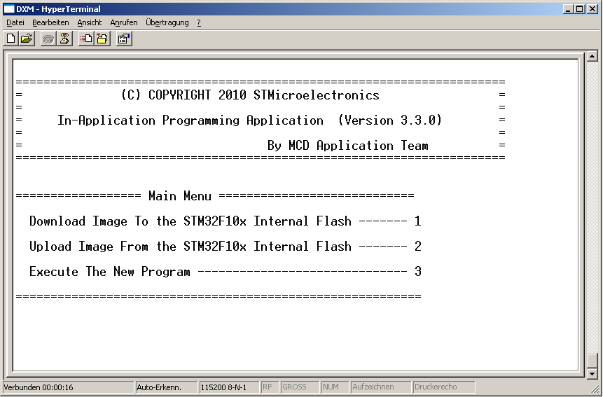Viewport: 603px width, 397px height.
Task: Close the HyperTerminal window
Action: [592, 9]
